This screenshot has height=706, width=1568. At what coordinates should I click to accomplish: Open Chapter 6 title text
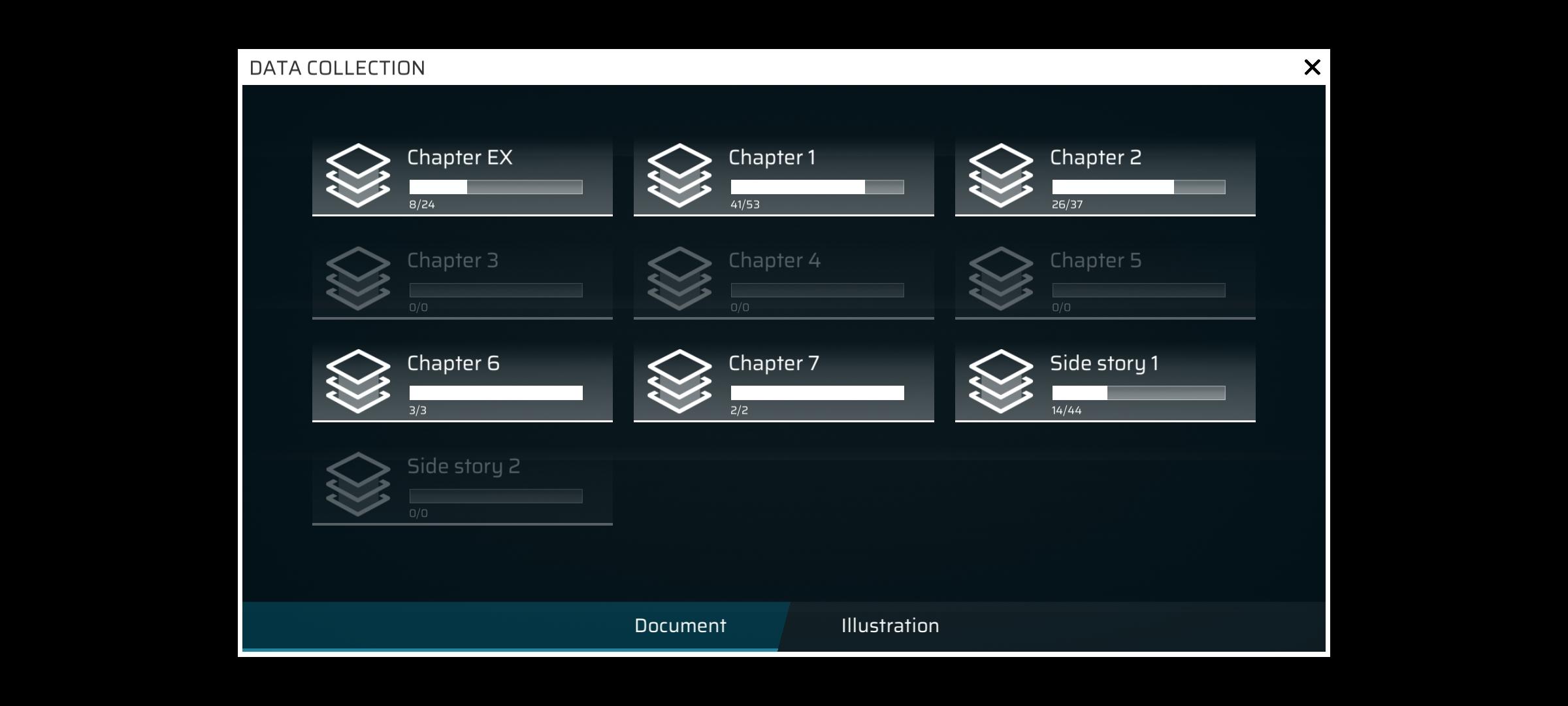[x=453, y=363]
